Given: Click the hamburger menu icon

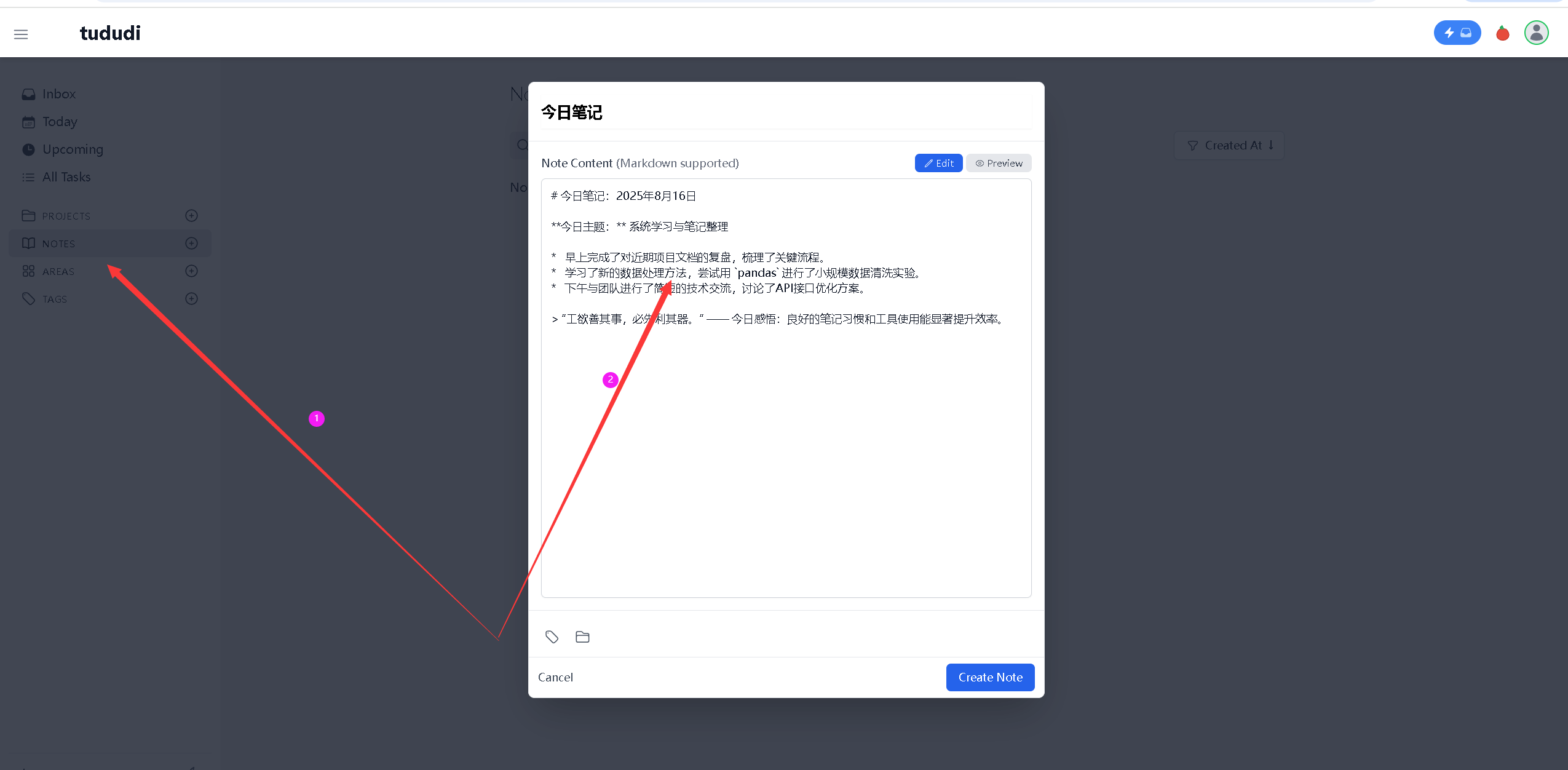Looking at the screenshot, I should (x=21, y=34).
